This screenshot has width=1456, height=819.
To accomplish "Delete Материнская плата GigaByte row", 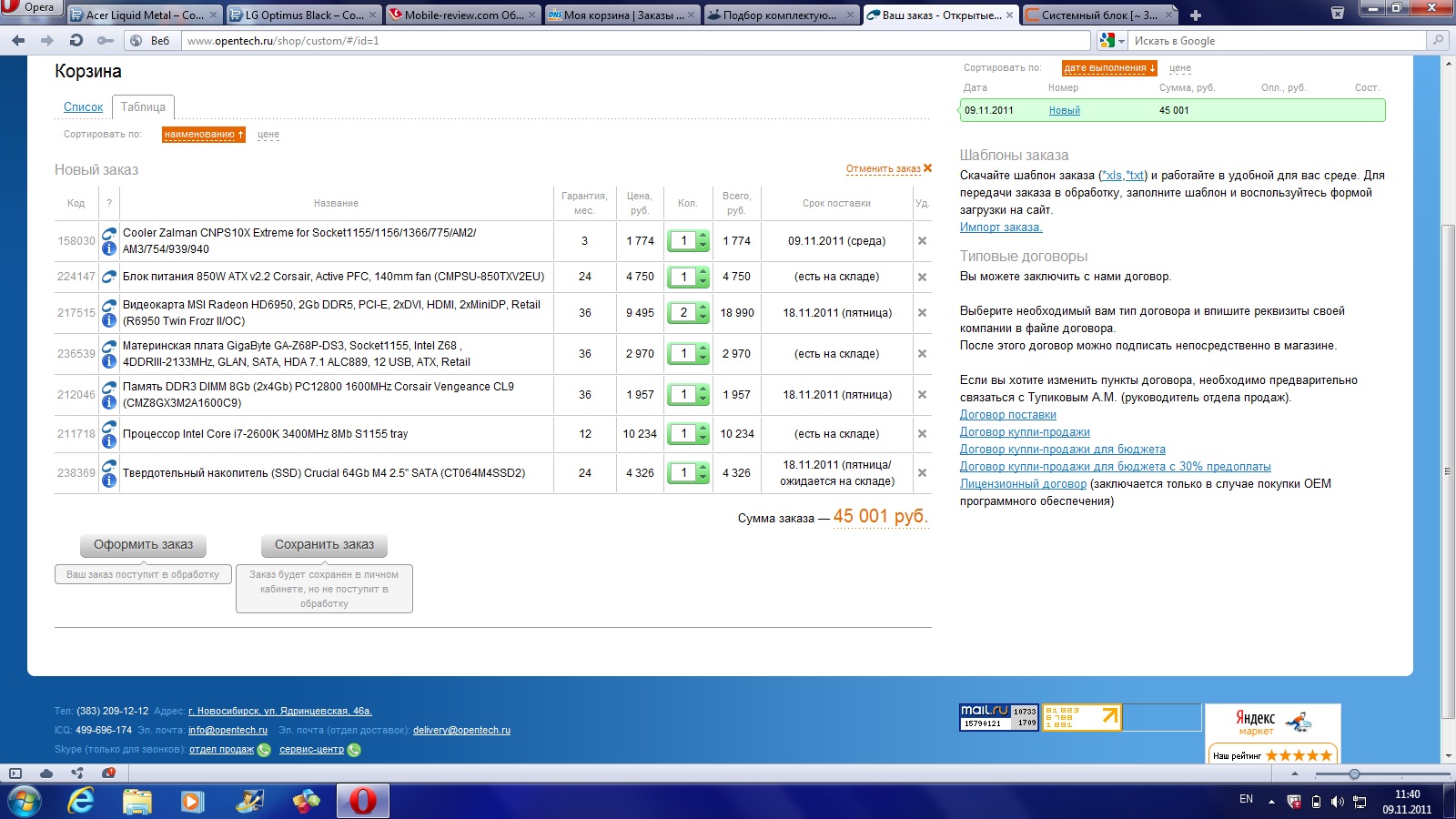I will [922, 353].
